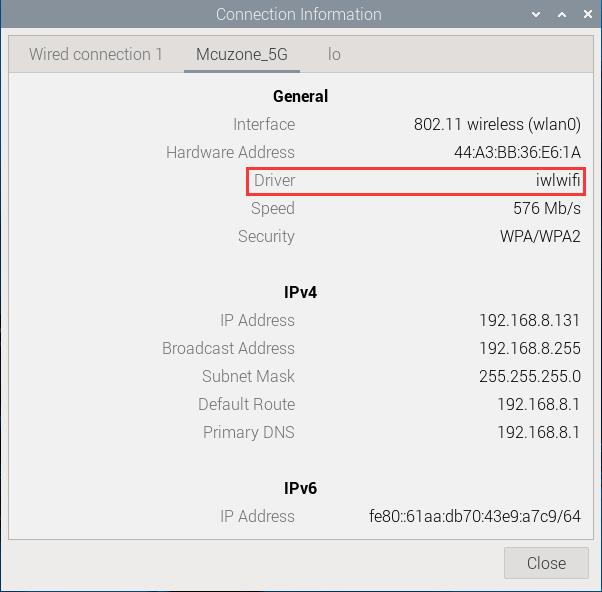The width and height of the screenshot is (602, 592).
Task: Switch to the Wired connection 1 tab
Action: point(96,54)
